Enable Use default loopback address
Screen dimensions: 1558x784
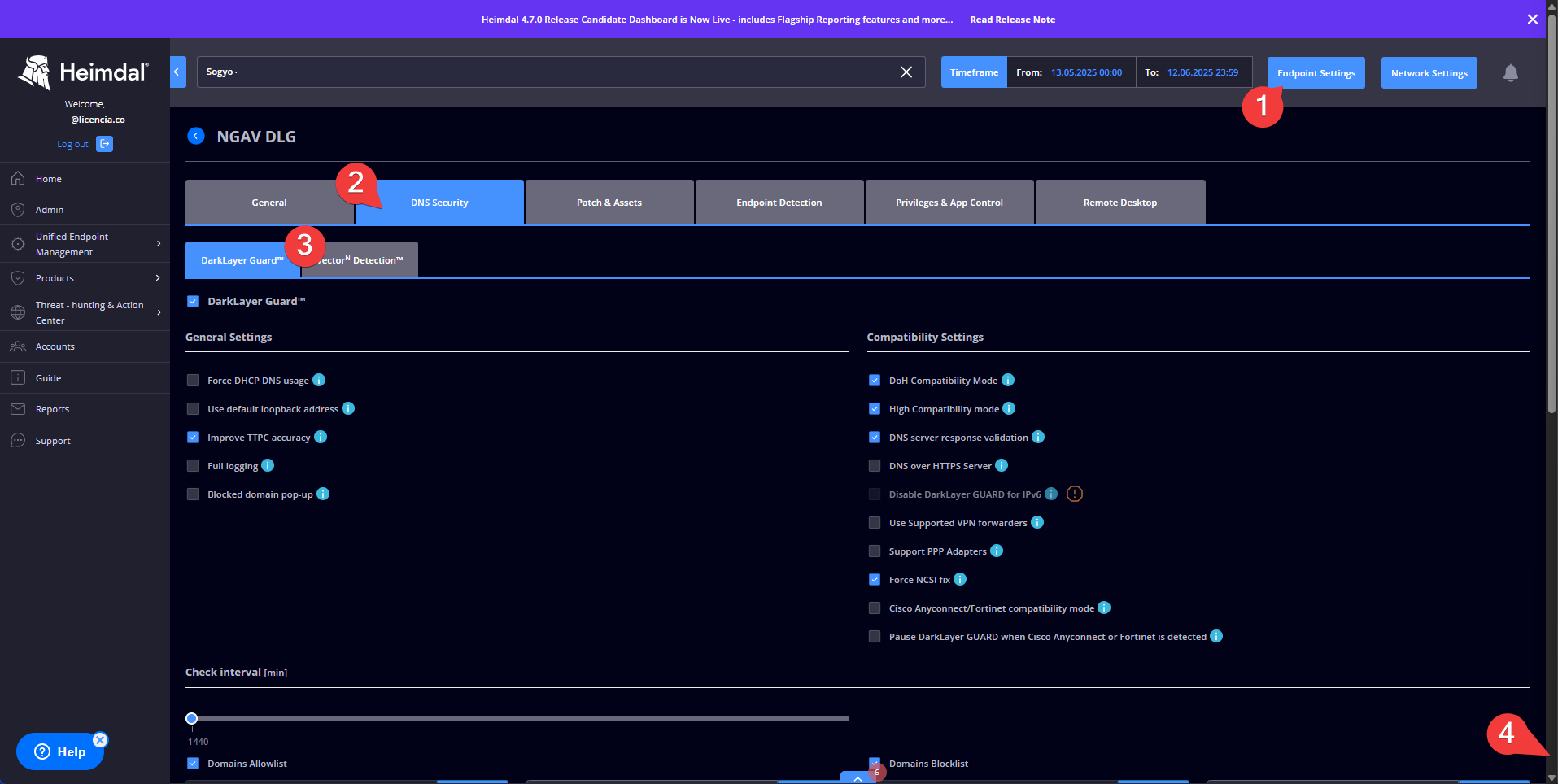[193, 408]
